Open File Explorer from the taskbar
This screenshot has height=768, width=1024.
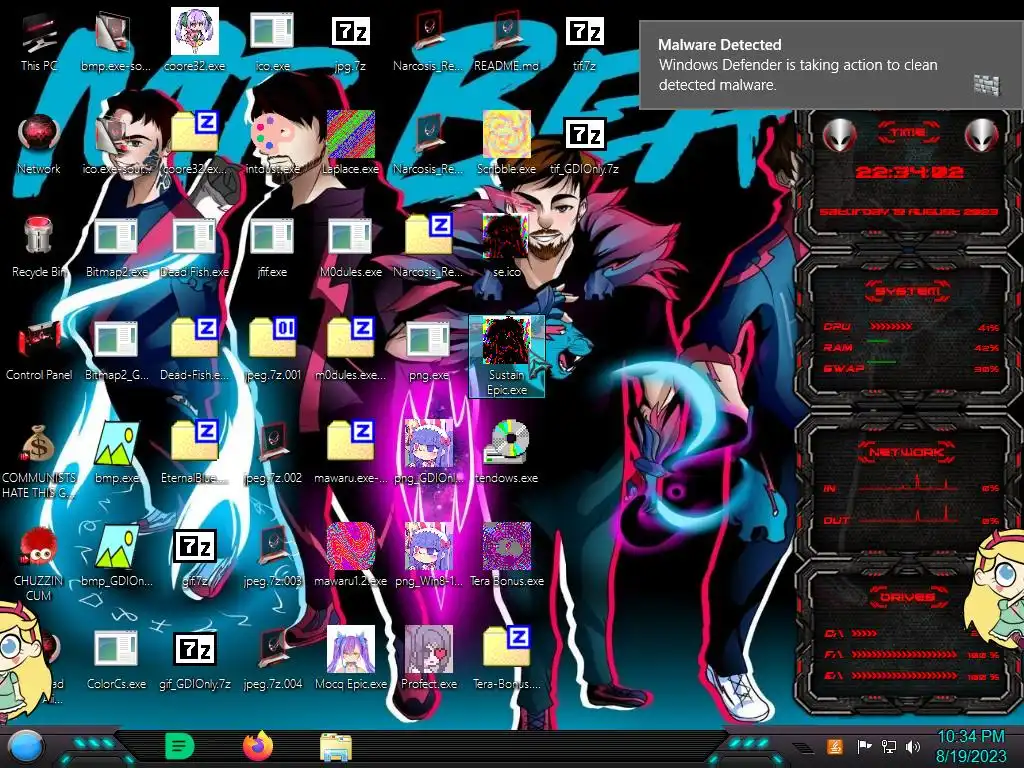(336, 747)
